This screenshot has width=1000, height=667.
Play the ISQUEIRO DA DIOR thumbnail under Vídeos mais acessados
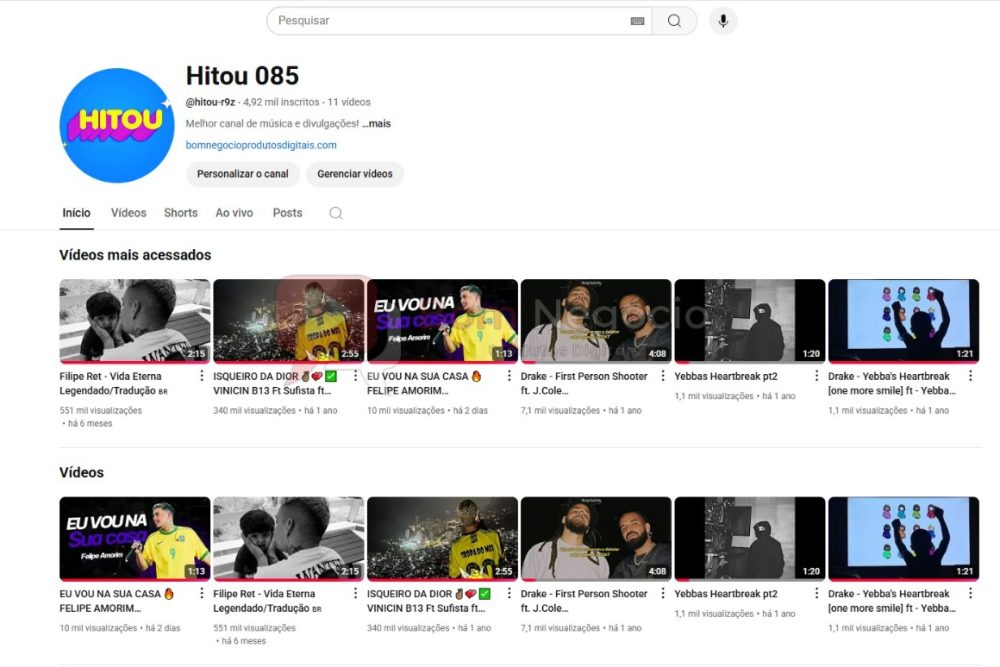288,321
